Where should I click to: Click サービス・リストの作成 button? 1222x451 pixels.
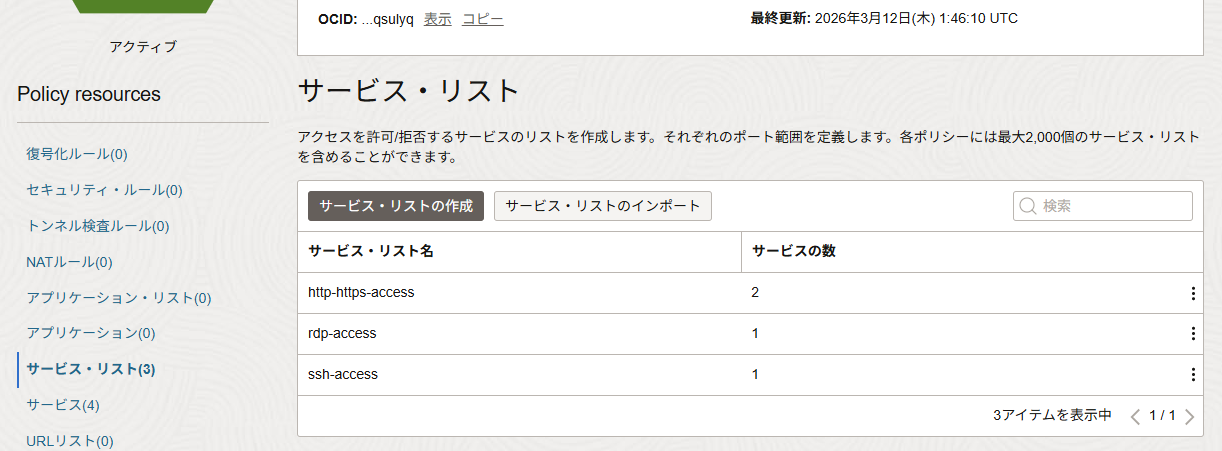pos(396,206)
